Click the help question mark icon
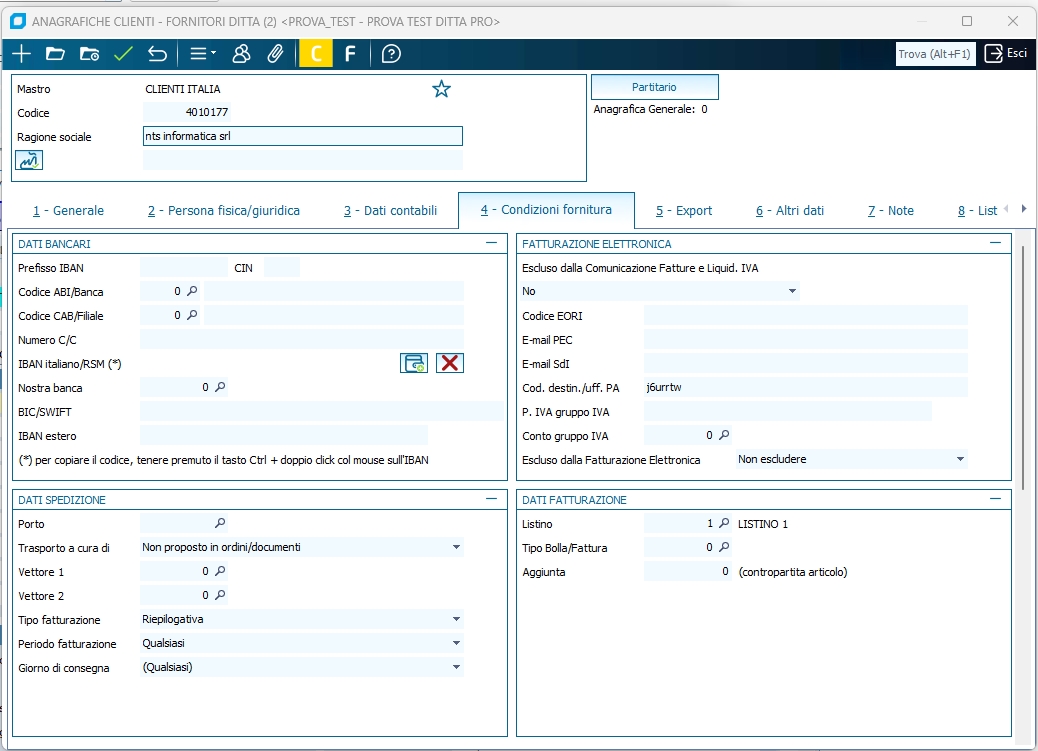This screenshot has width=1038, height=751. pyautogui.click(x=391, y=54)
